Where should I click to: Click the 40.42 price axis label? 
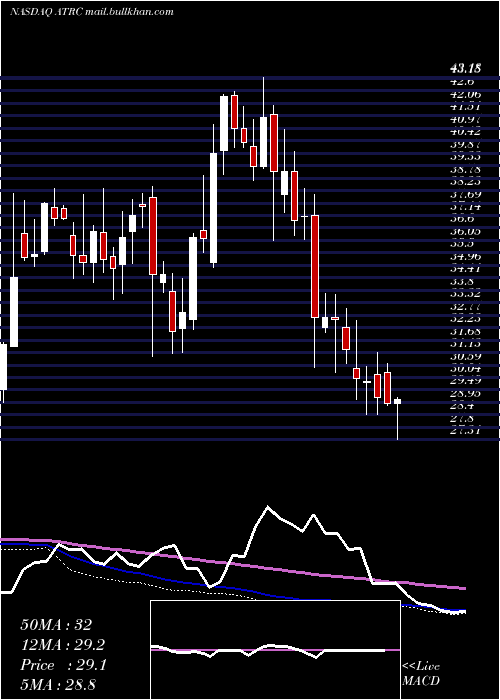point(465,132)
